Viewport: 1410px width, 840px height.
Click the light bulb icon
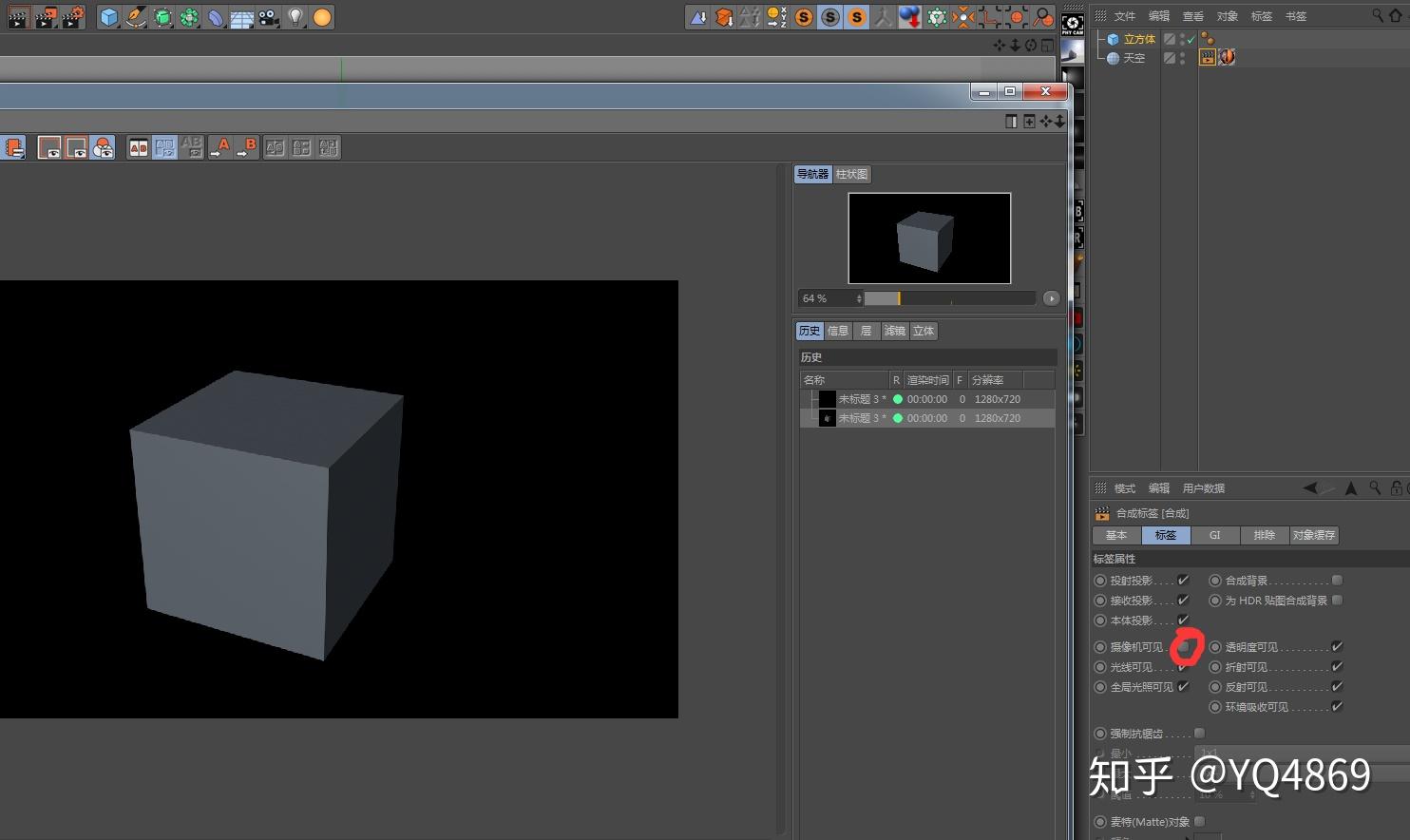coord(295,17)
